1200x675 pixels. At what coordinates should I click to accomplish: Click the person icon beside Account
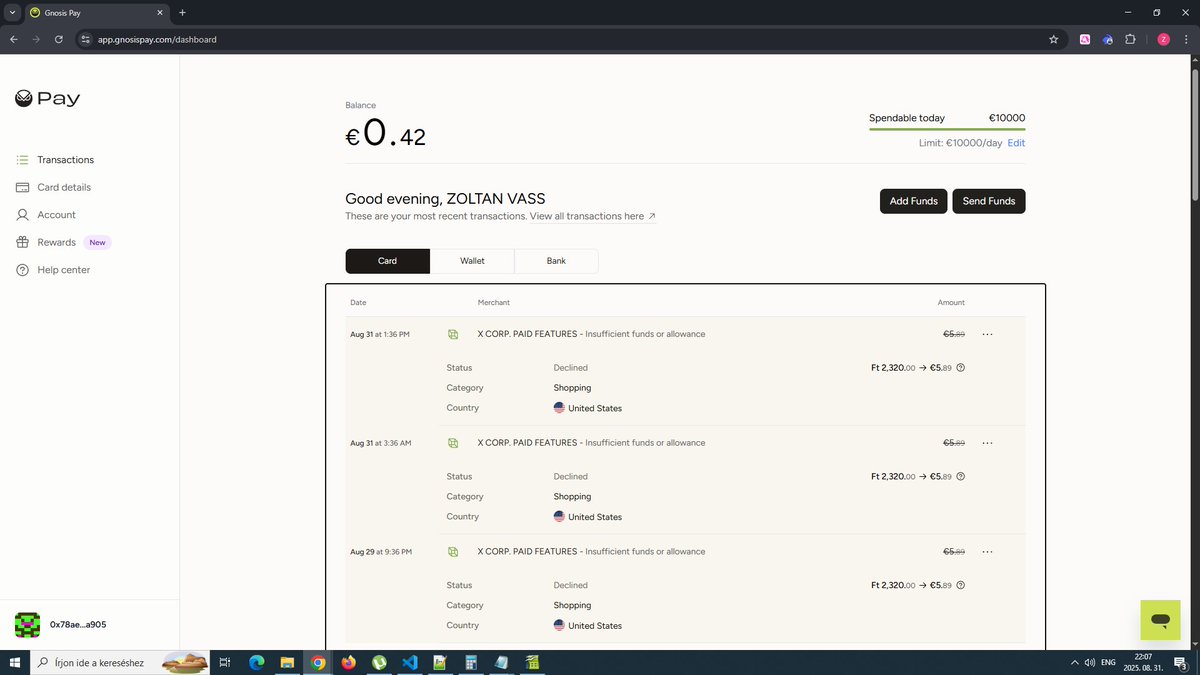pyautogui.click(x=22, y=215)
